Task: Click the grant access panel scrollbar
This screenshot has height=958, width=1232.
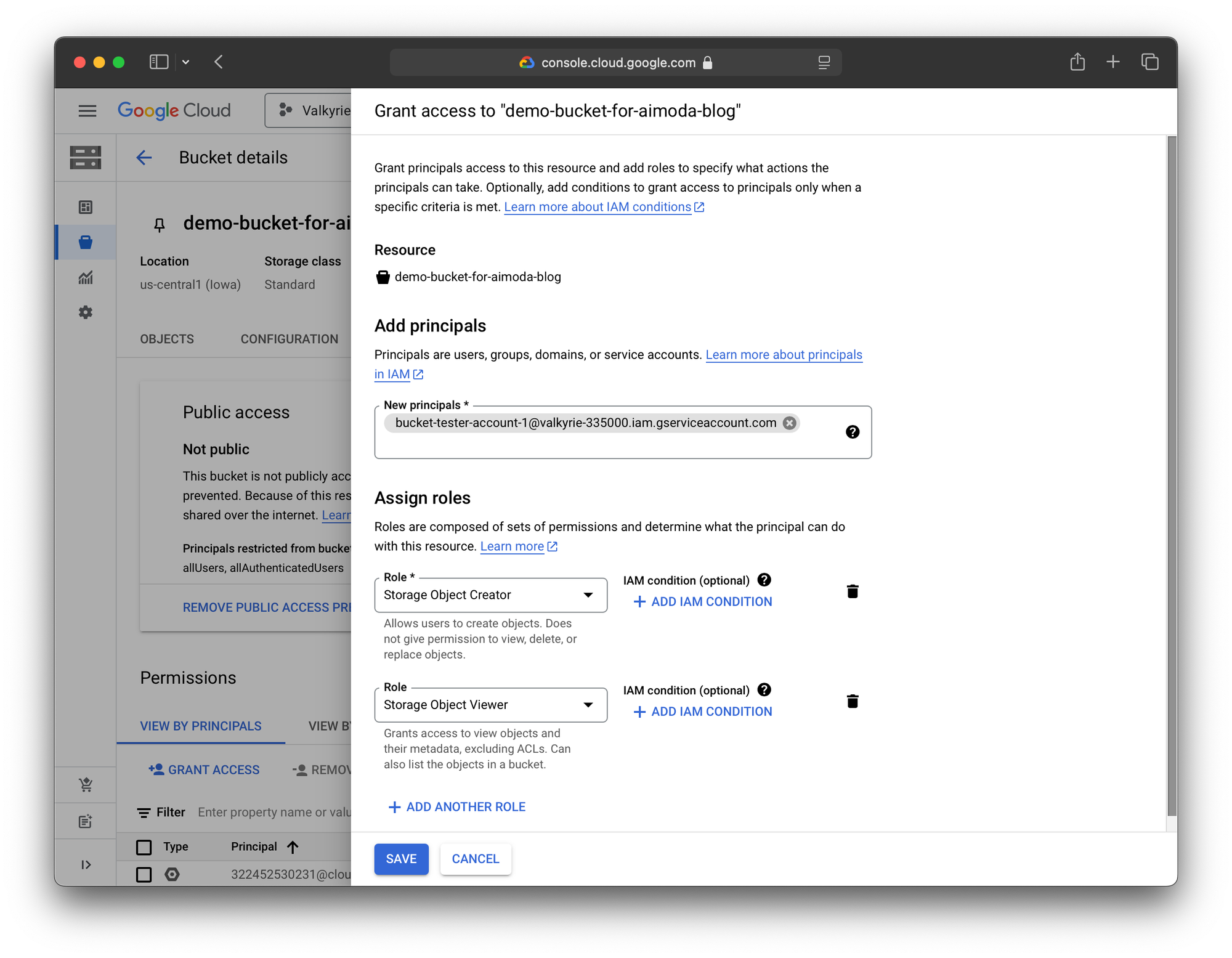Action: click(1171, 474)
